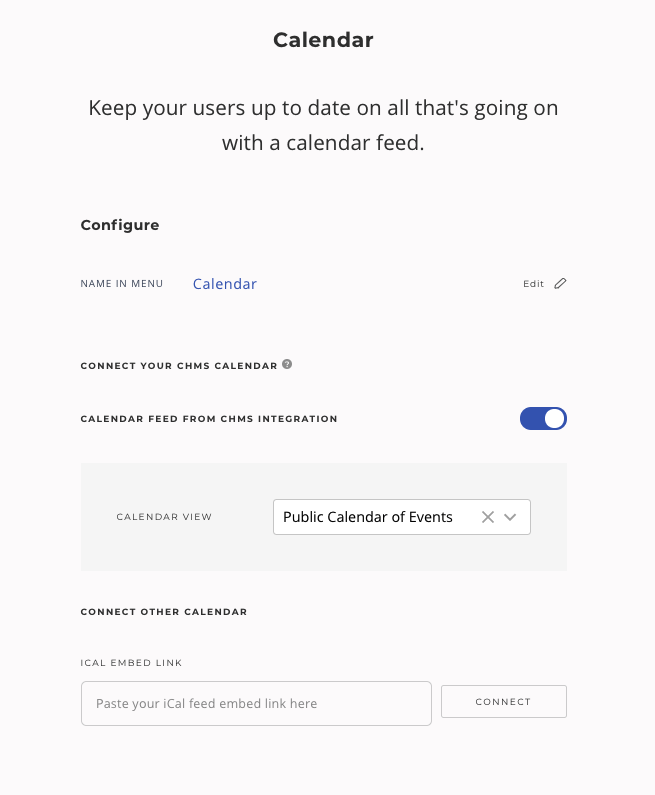Click the Connect Your ChMS Calendar heading
The image size is (655, 795).
[x=178, y=366]
